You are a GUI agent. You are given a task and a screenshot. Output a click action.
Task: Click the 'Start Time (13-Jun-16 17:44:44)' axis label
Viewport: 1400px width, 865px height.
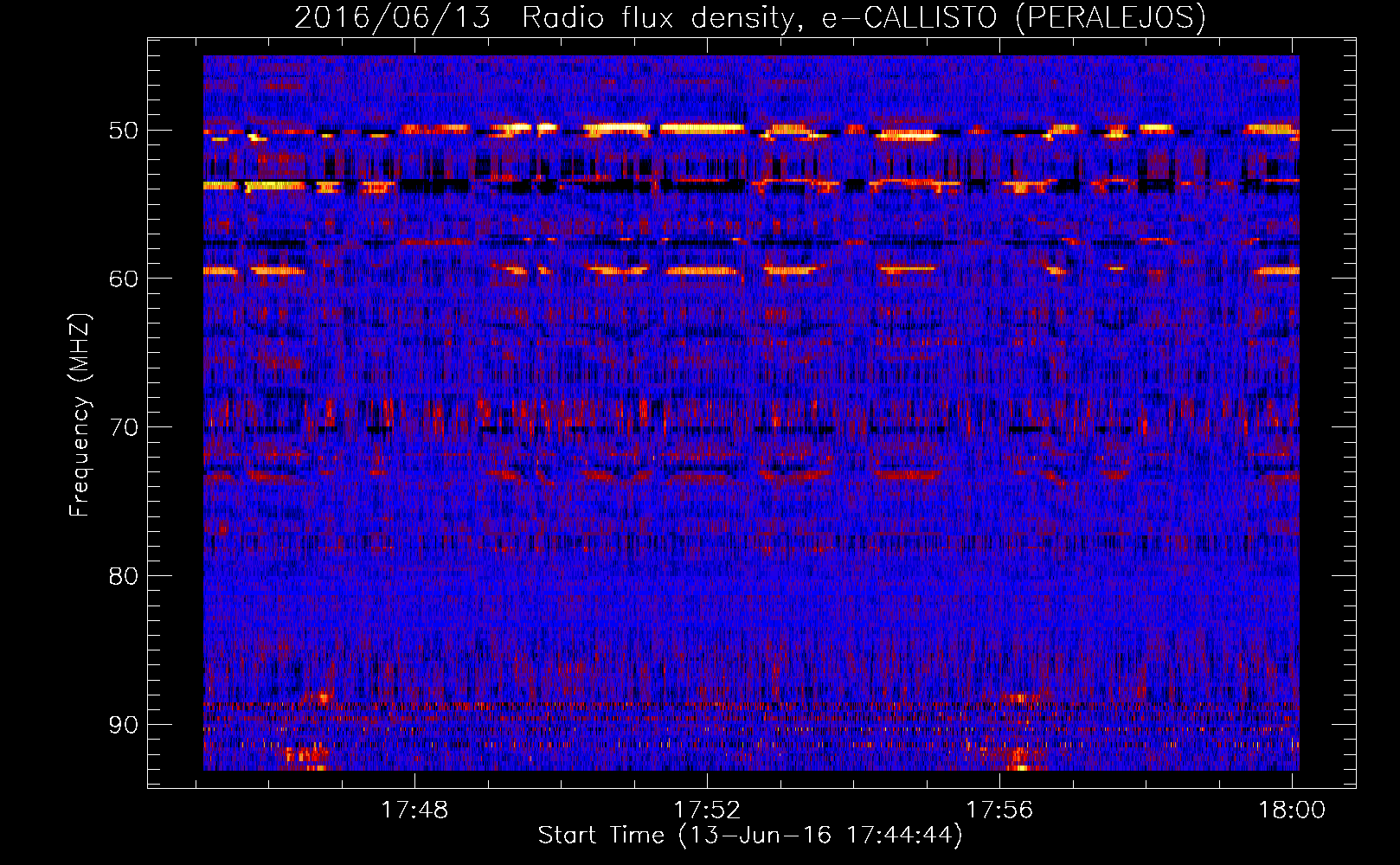750,836
